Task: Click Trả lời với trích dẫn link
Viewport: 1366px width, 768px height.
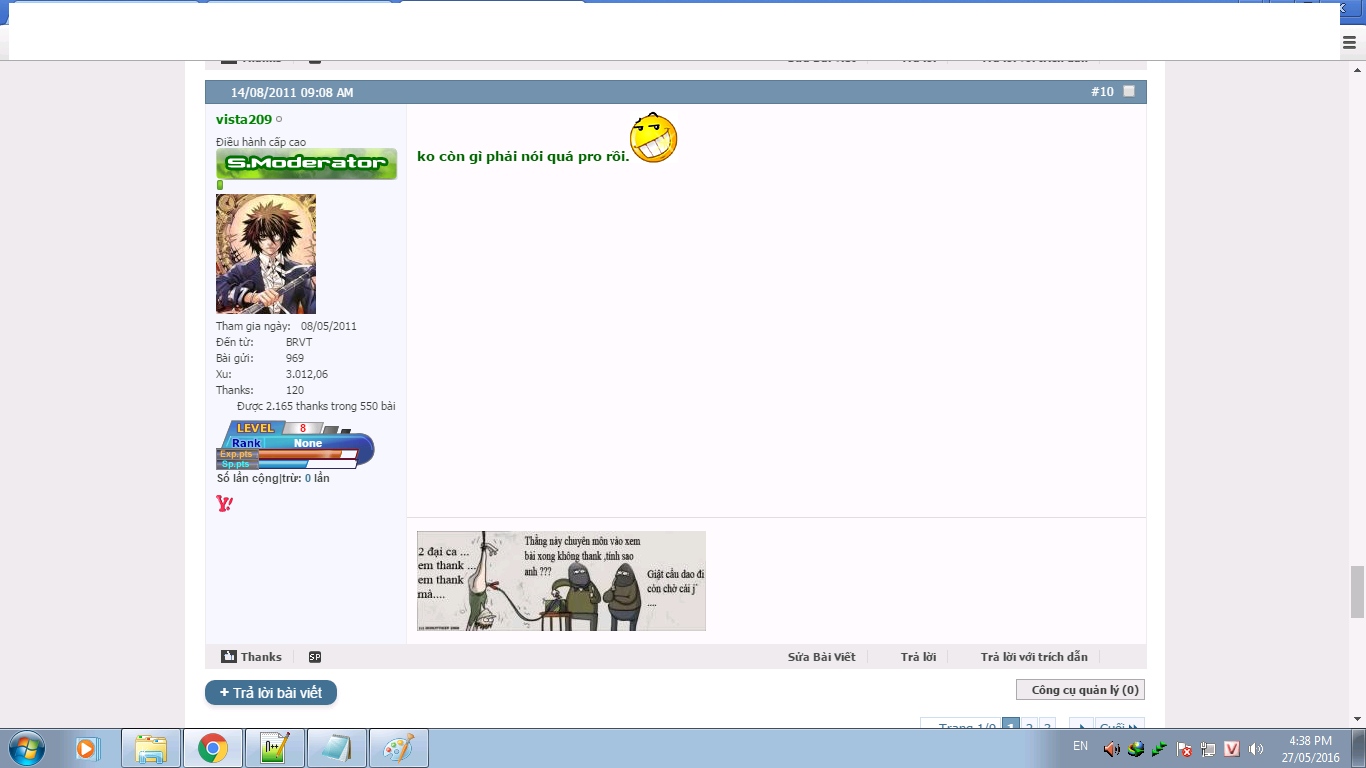Action: point(1033,657)
